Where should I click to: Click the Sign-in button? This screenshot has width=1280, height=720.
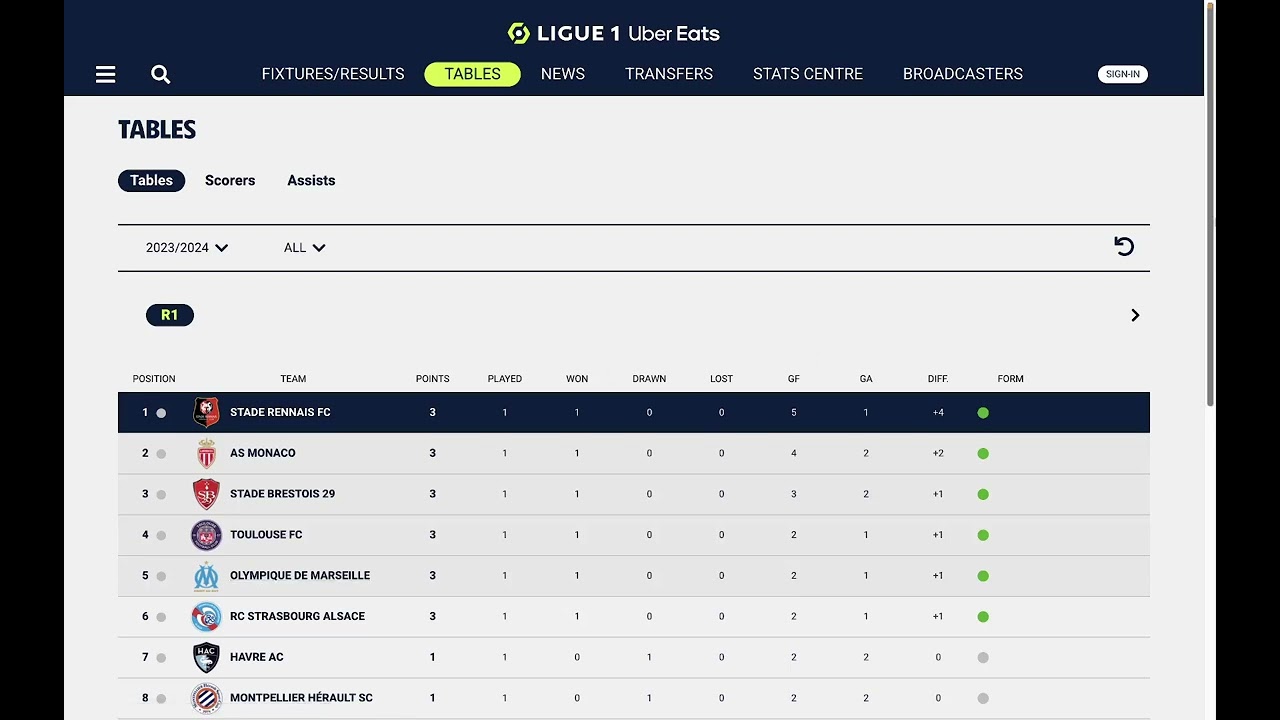point(1123,74)
